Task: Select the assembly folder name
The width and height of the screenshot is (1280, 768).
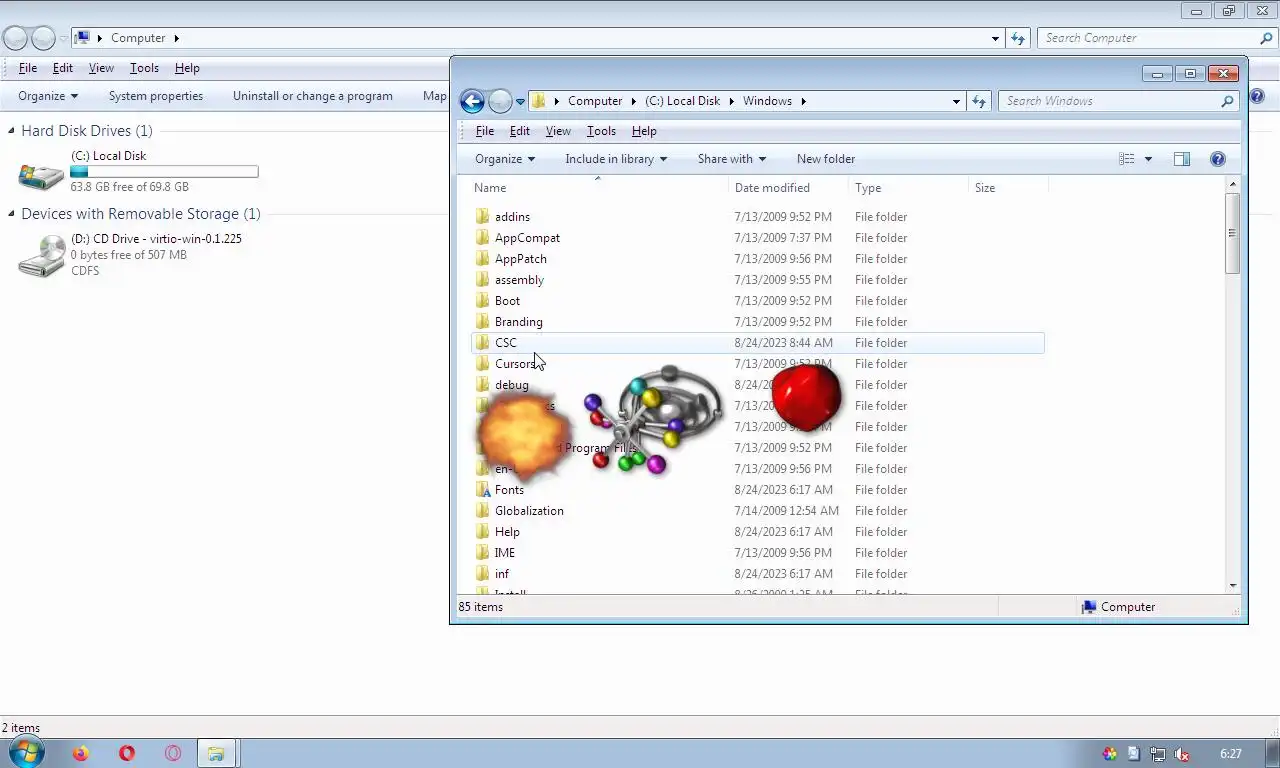Action: (519, 280)
